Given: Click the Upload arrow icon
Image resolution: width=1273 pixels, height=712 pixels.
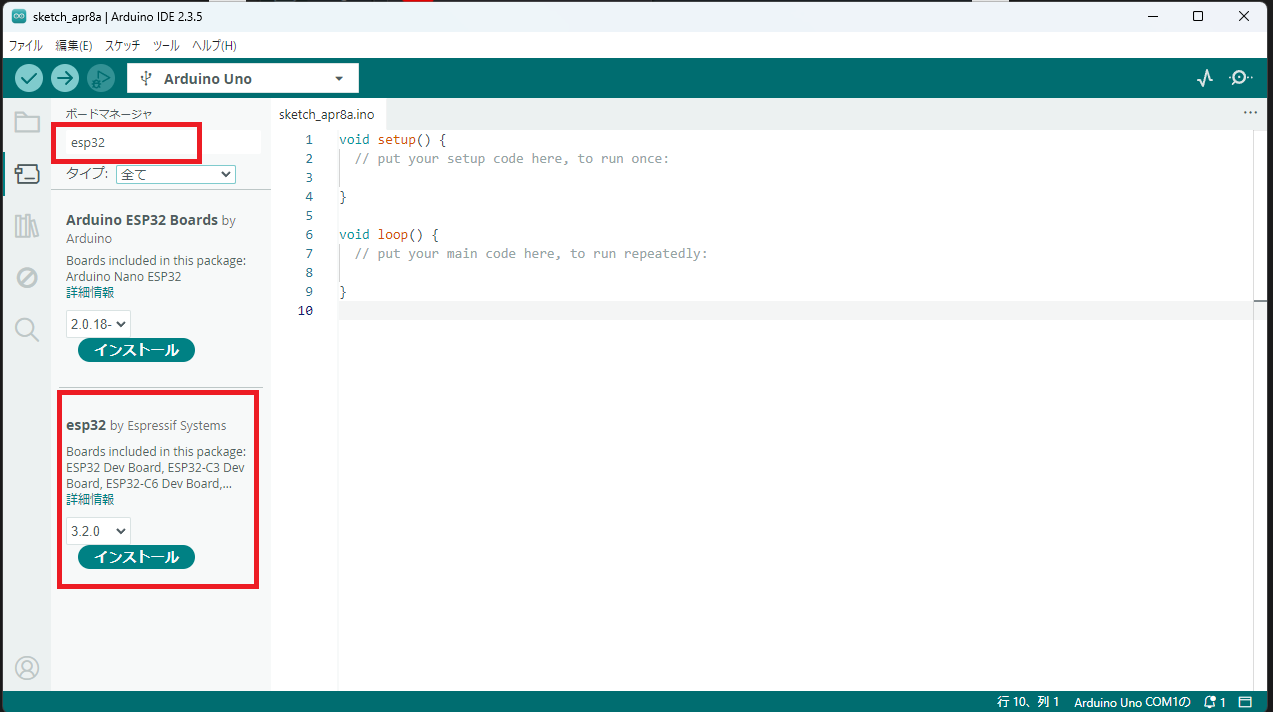Looking at the screenshot, I should click(64, 77).
